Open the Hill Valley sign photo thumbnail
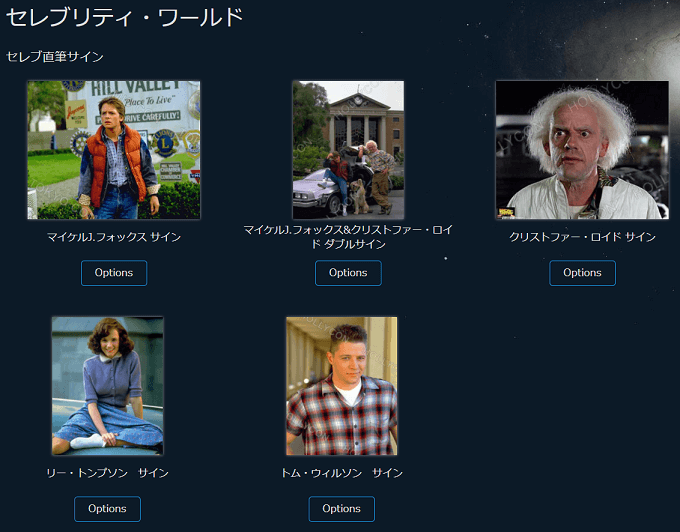This screenshot has width=680, height=532. 114,150
